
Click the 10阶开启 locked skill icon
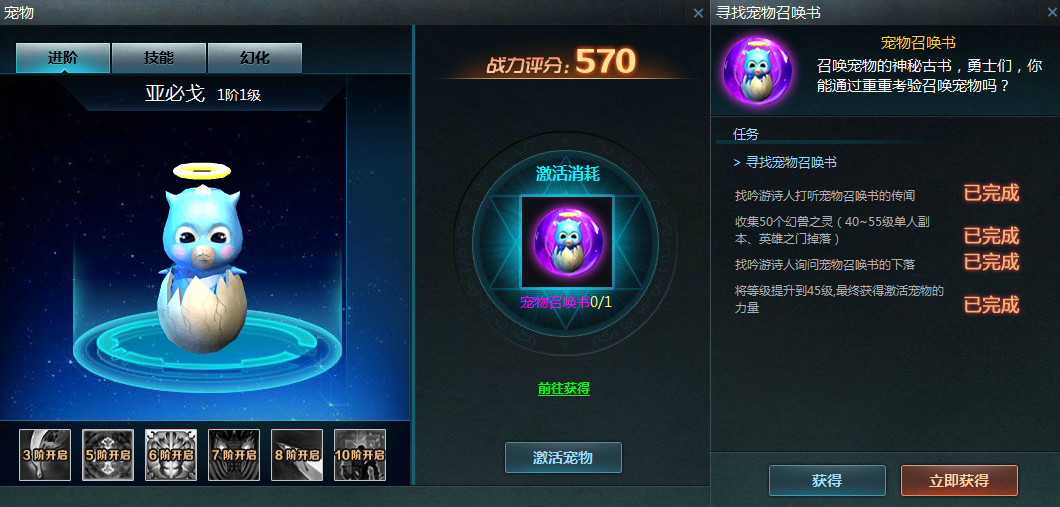click(360, 455)
